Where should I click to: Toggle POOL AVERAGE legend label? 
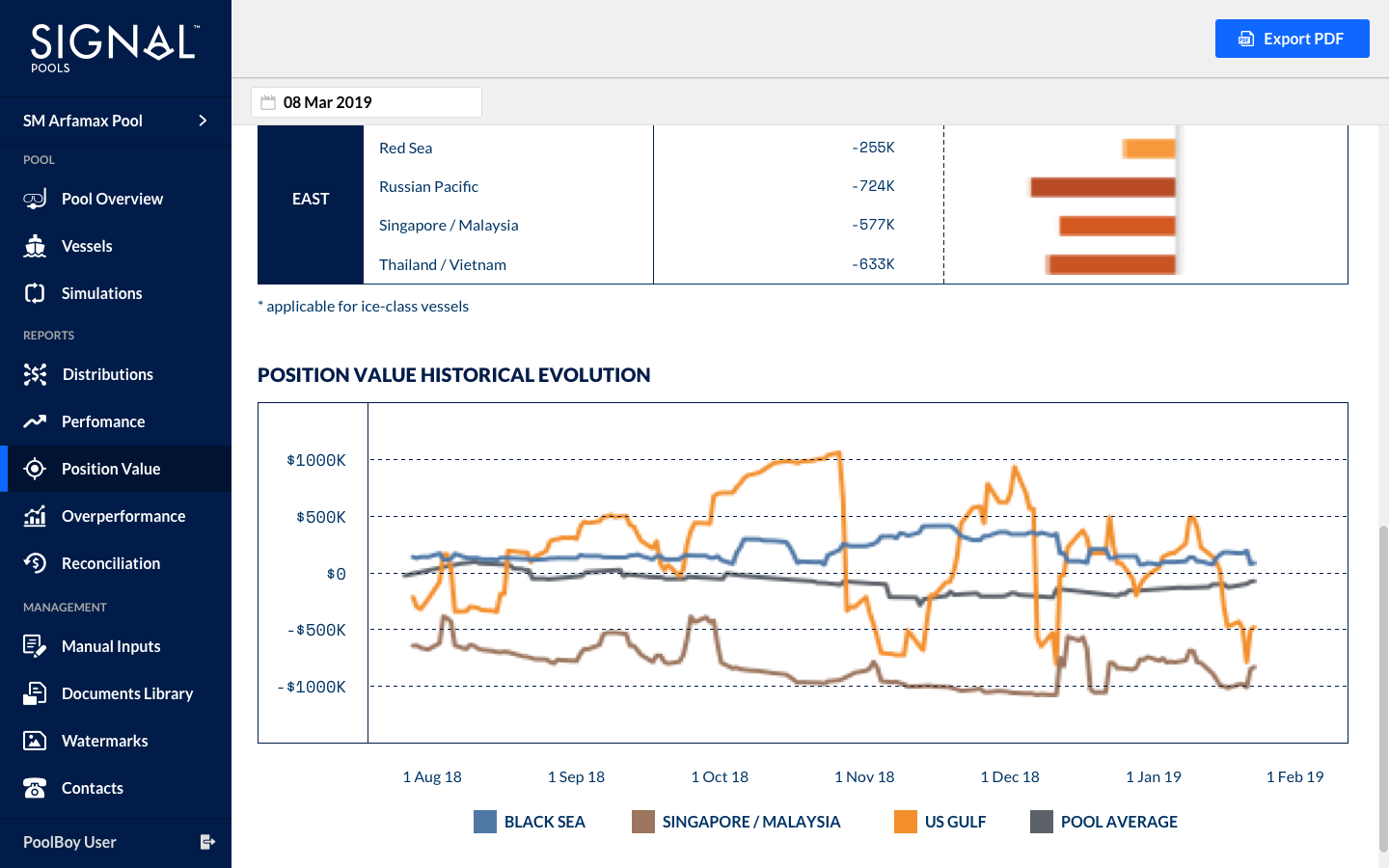point(1119,822)
